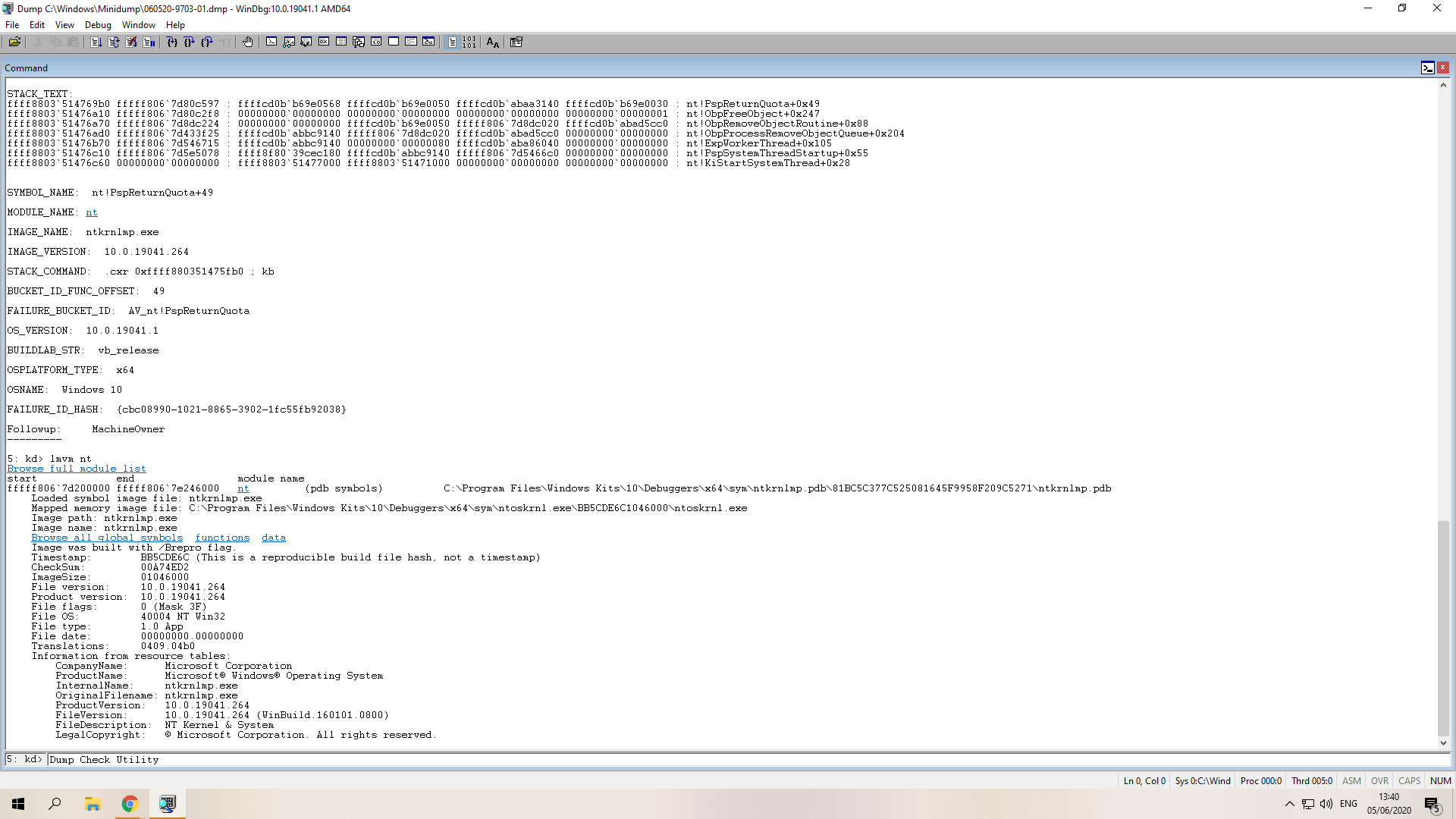Click the functions link
The height and width of the screenshot is (819, 1456).
222,538
